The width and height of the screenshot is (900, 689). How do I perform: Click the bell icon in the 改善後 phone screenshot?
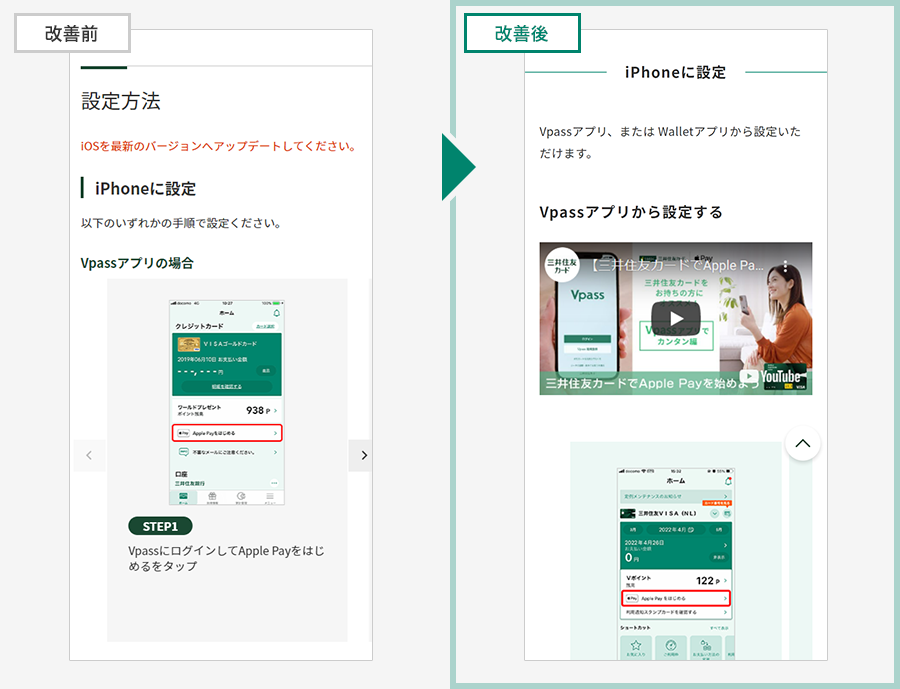point(728,481)
